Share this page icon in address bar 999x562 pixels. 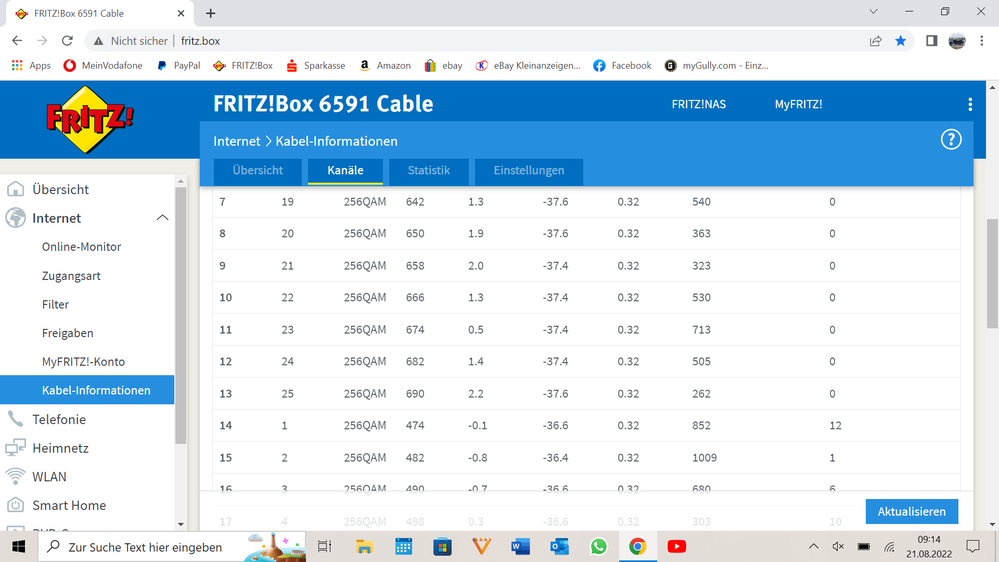[x=875, y=41]
